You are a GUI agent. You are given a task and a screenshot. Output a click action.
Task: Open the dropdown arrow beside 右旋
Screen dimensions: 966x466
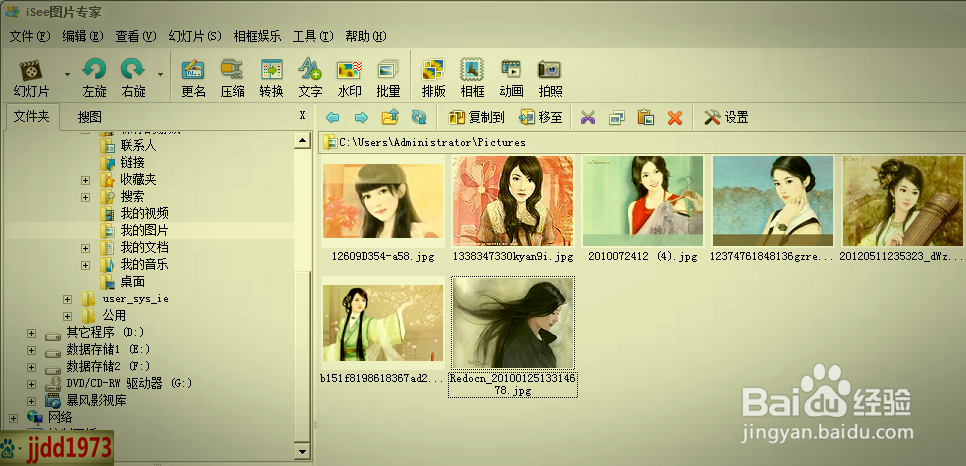click(160, 75)
